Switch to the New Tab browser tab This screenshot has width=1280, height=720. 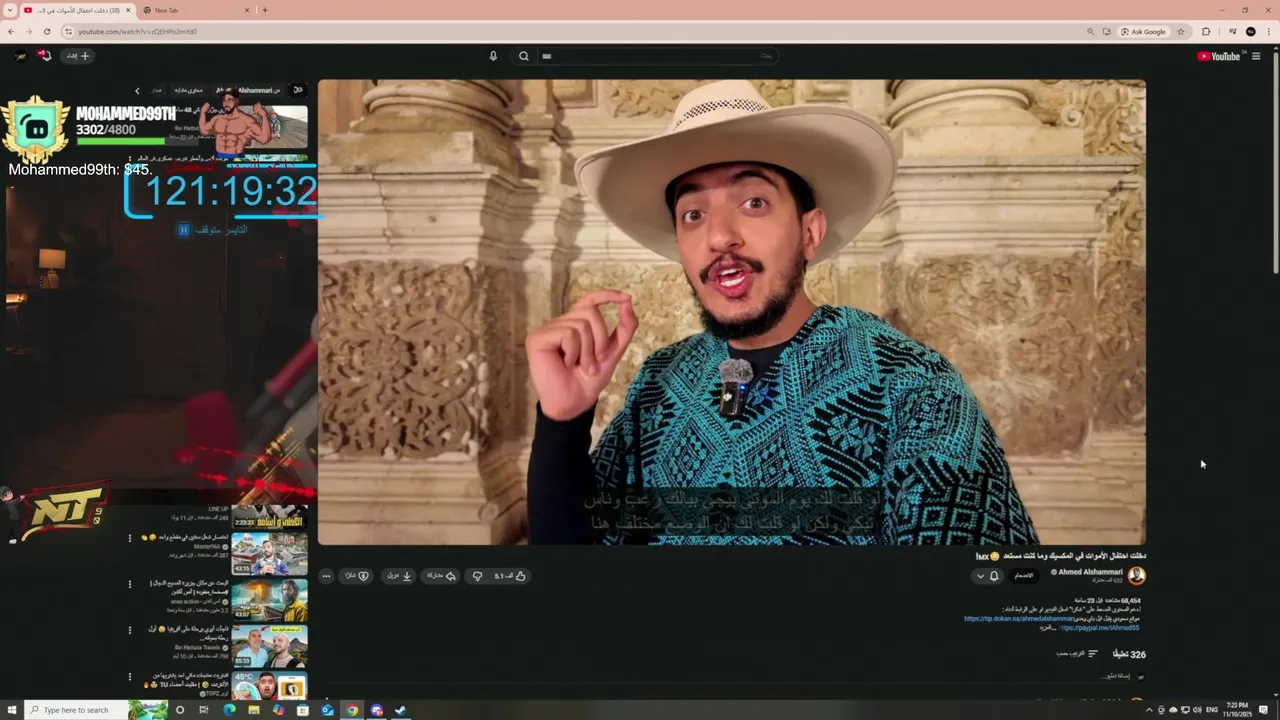pos(195,10)
